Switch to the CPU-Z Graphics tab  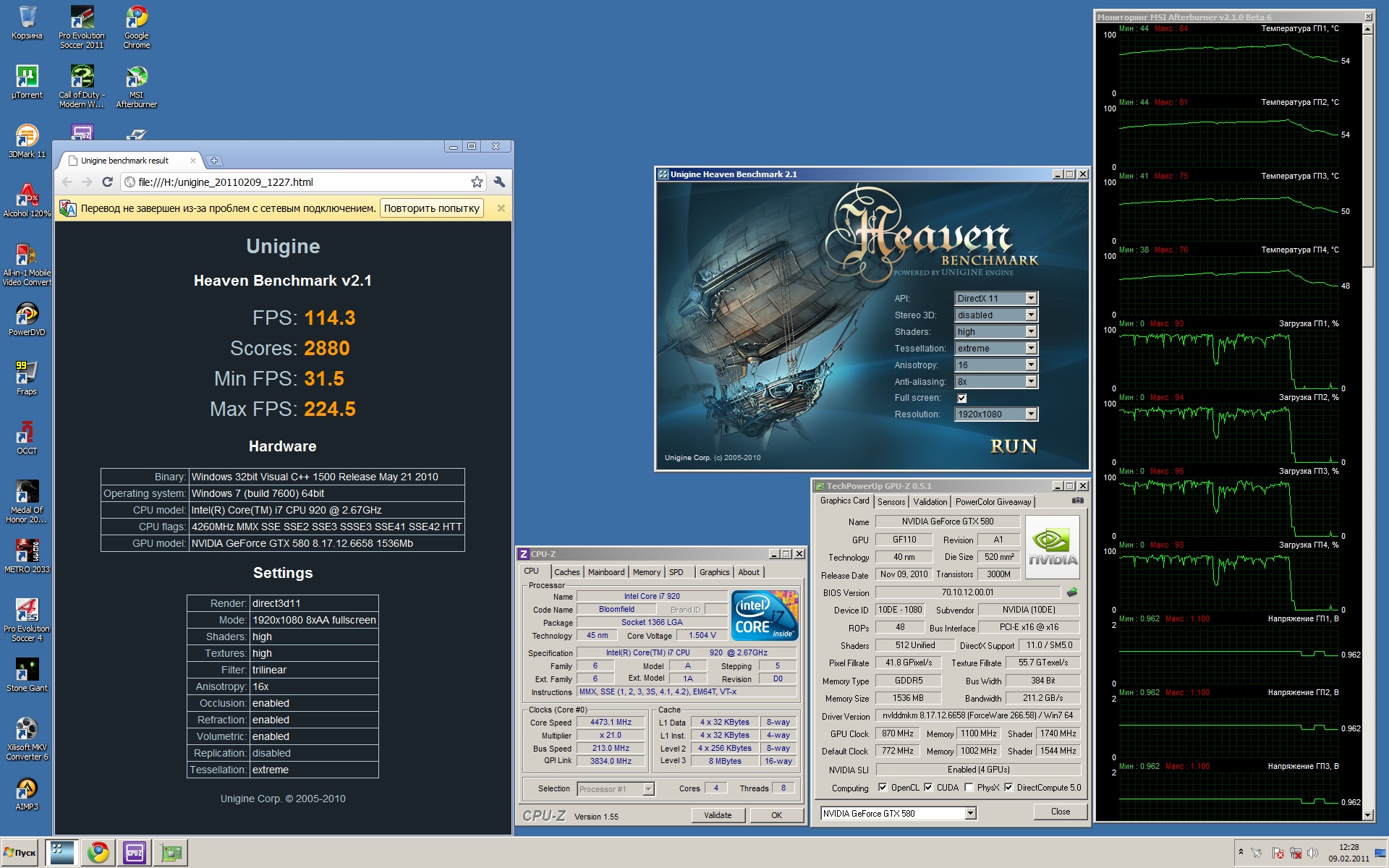tap(715, 572)
